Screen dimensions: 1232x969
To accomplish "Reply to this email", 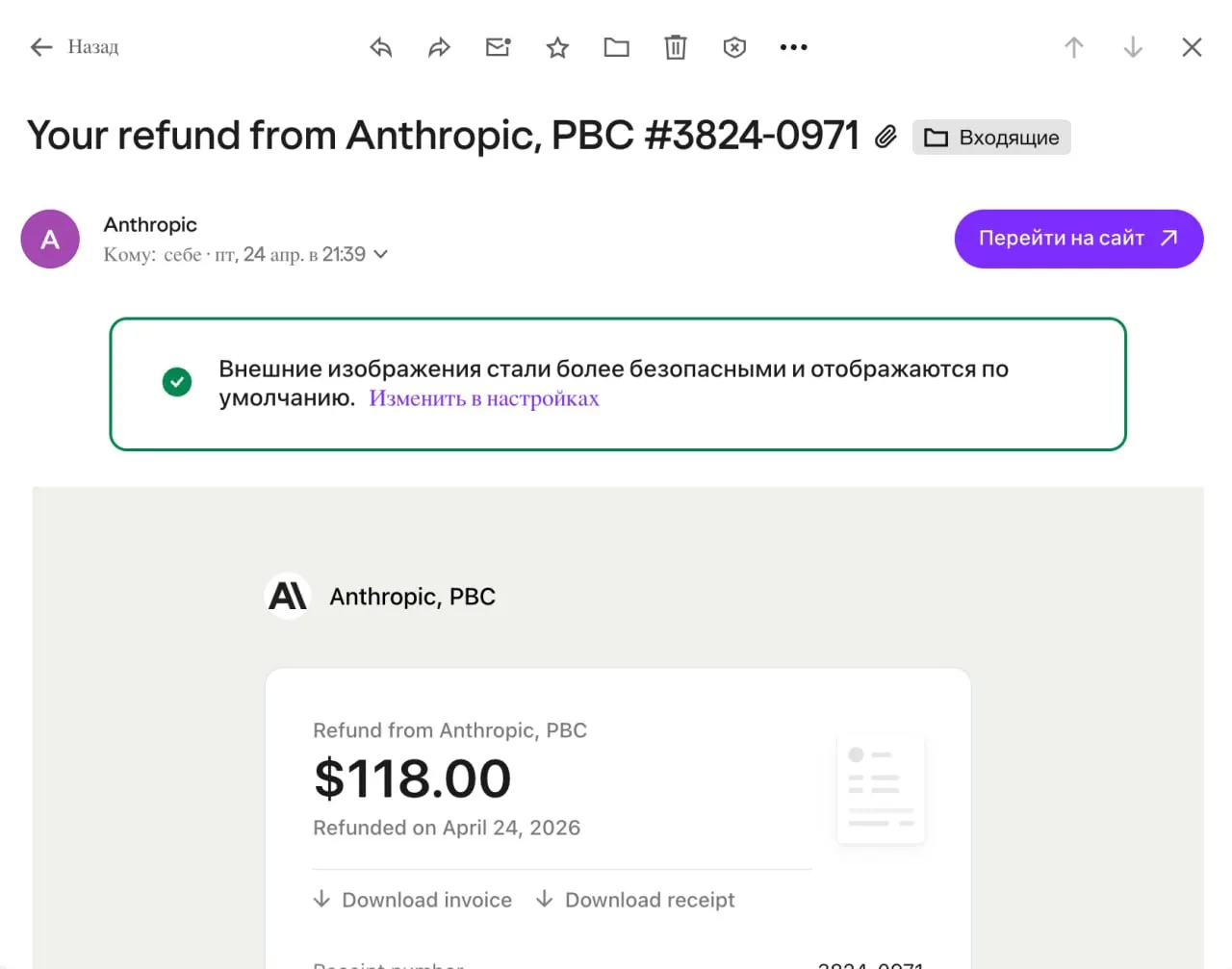I will tap(381, 47).
